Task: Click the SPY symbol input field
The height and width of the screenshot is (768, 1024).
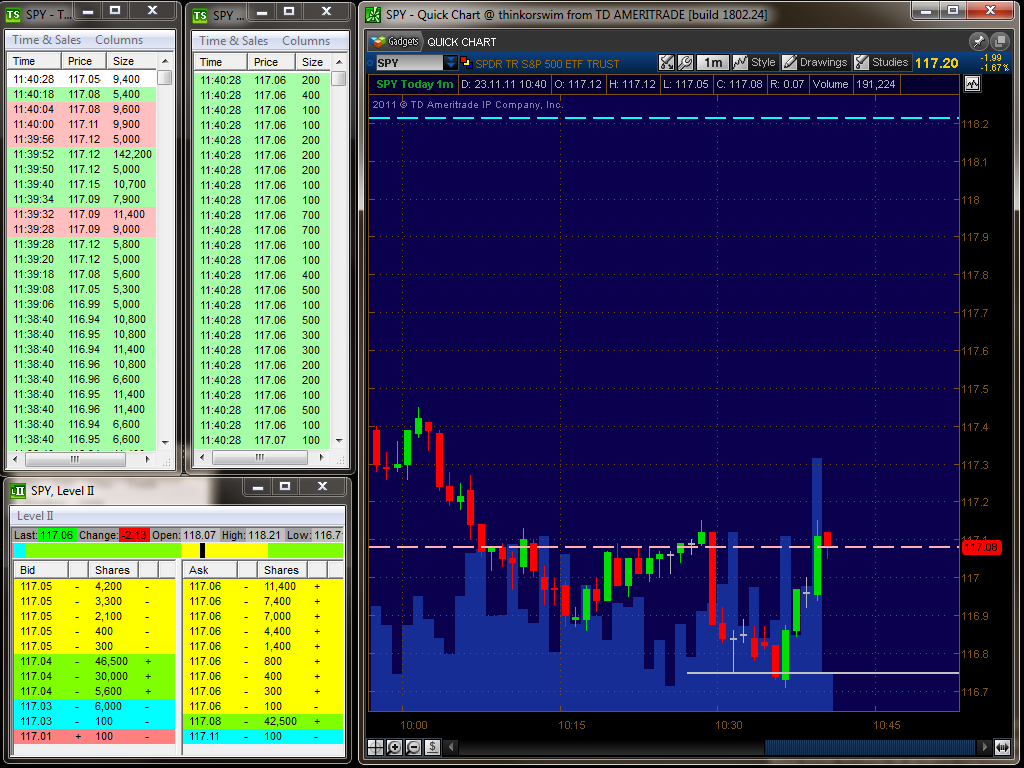Action: coord(409,63)
